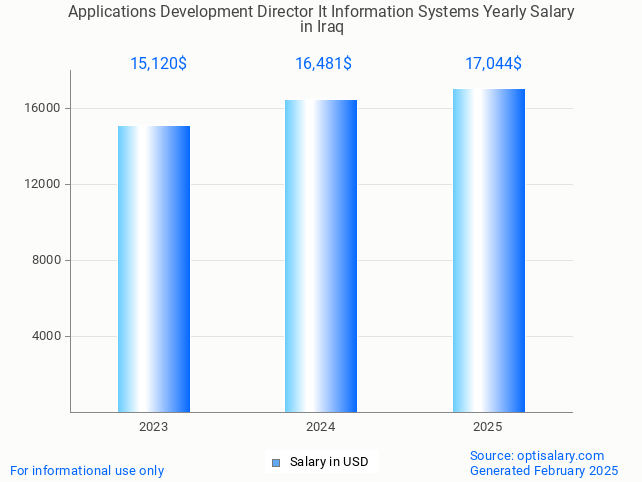
Task: Click the 'Salary in USD' legend label
Action: pos(329,462)
